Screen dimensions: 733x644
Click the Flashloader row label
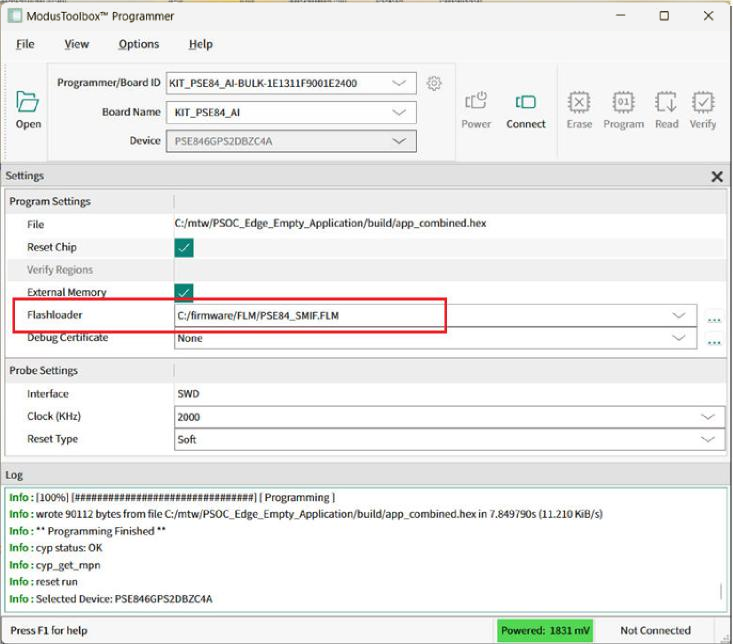pyautogui.click(x=54, y=315)
